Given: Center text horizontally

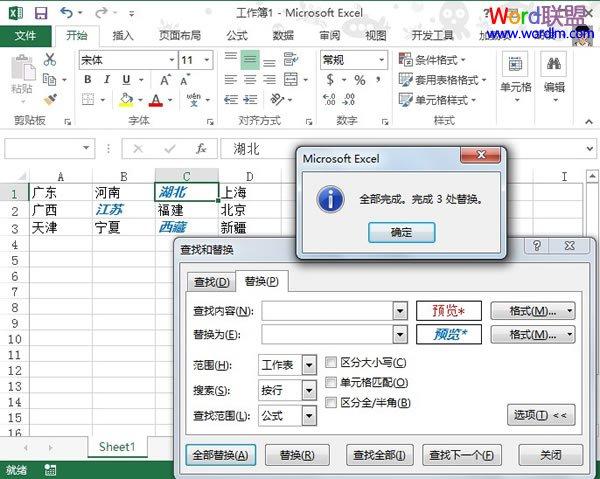Looking at the screenshot, I should click(x=250, y=80).
